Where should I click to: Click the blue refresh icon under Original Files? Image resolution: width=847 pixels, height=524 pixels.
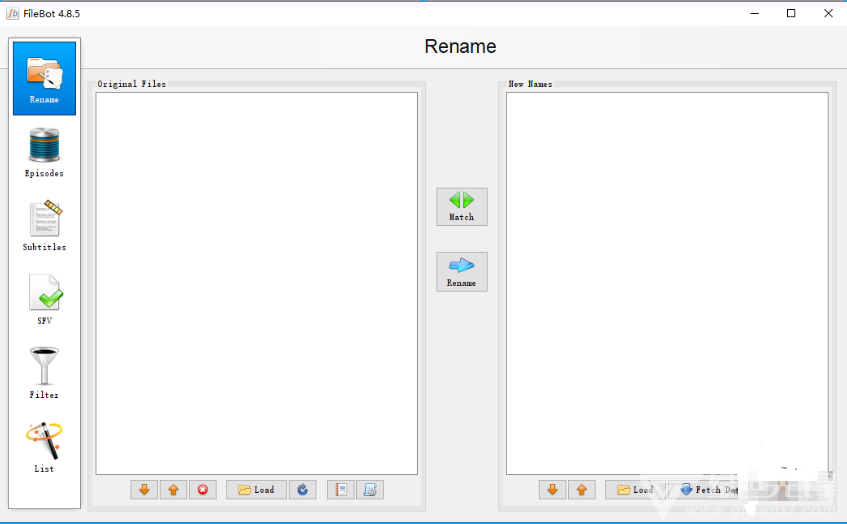(x=303, y=490)
